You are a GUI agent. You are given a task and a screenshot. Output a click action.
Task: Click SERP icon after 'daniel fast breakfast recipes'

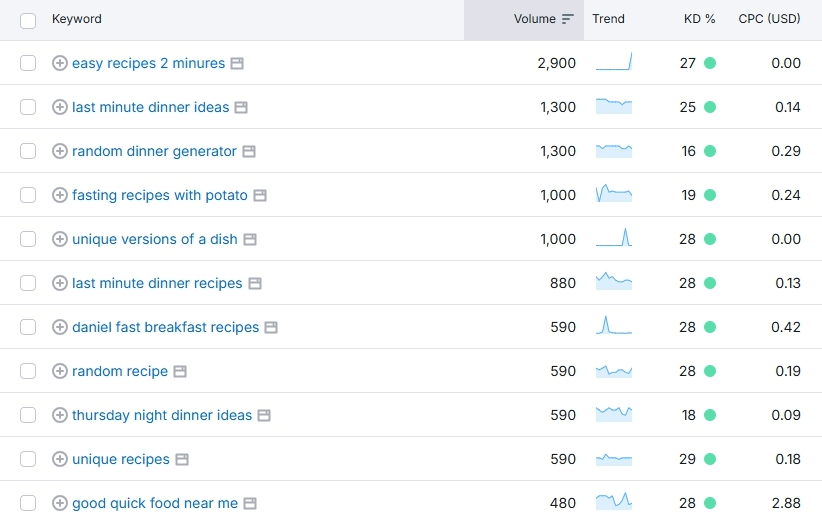(x=271, y=327)
